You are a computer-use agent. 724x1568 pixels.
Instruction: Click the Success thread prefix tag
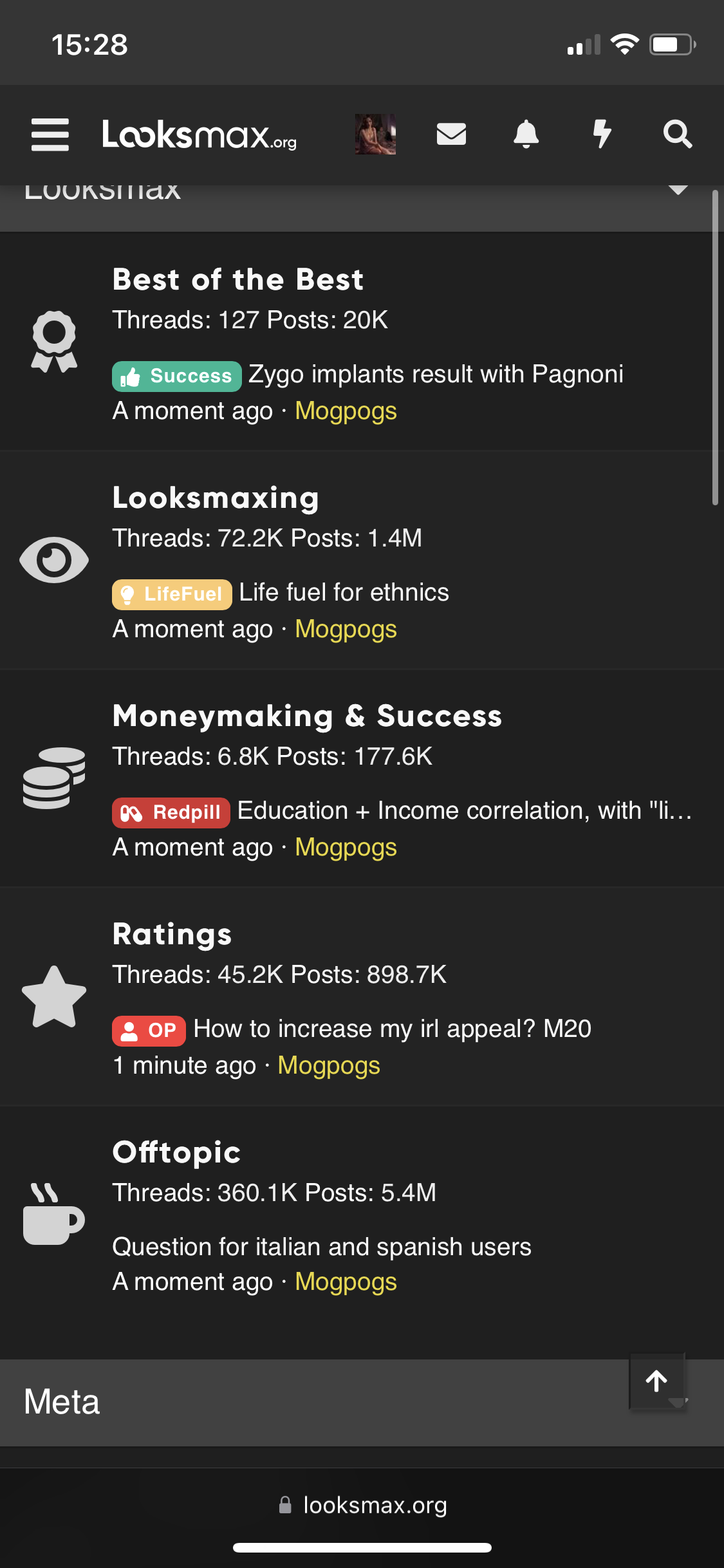click(x=177, y=377)
